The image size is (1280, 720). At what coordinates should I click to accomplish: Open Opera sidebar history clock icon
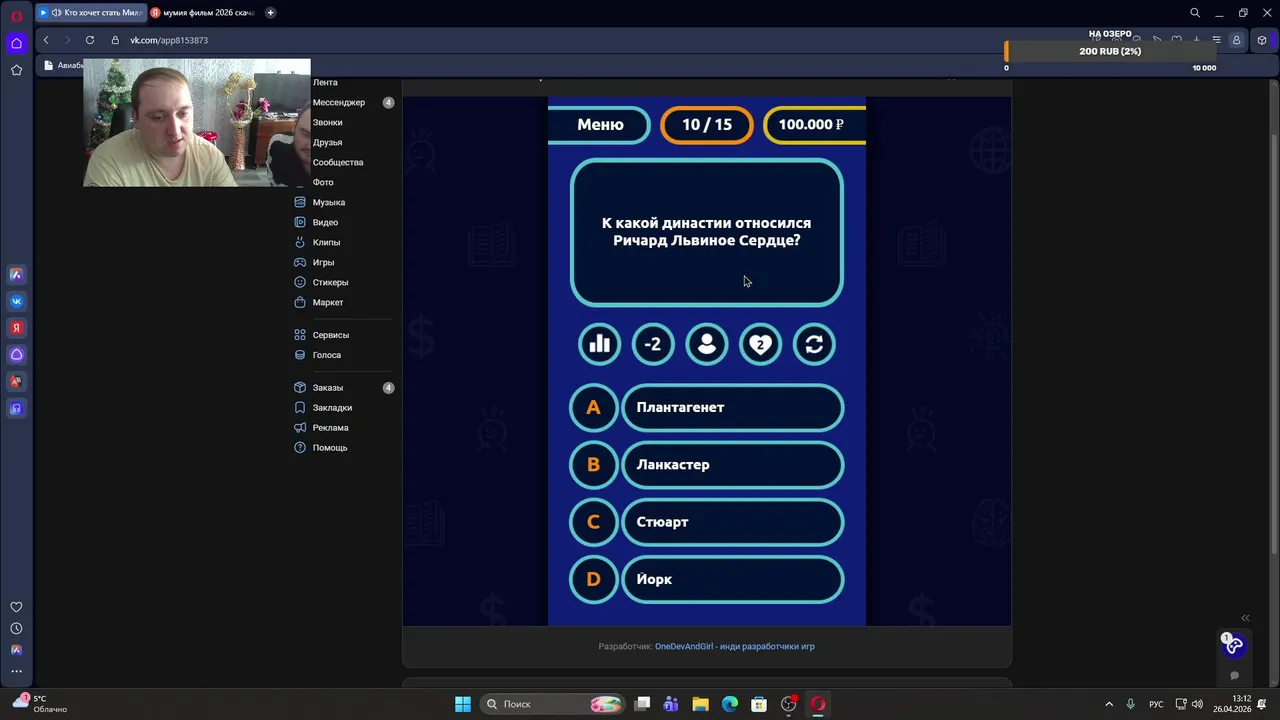16,629
